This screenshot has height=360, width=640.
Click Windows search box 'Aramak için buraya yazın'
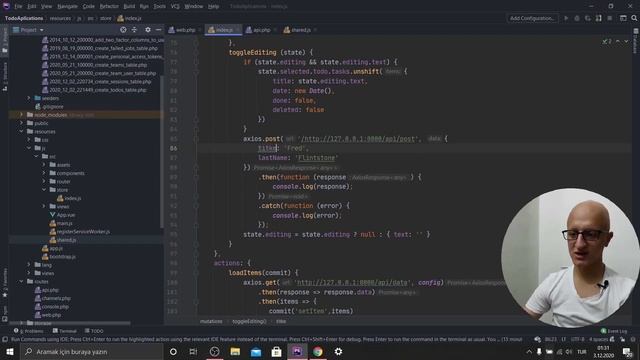click(x=91, y=351)
